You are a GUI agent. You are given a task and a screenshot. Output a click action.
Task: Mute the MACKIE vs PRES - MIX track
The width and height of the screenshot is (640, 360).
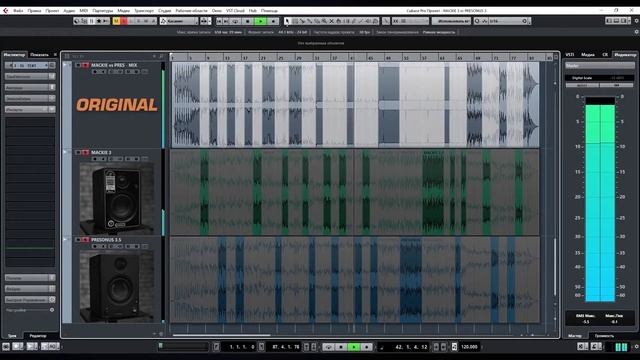(78, 65)
